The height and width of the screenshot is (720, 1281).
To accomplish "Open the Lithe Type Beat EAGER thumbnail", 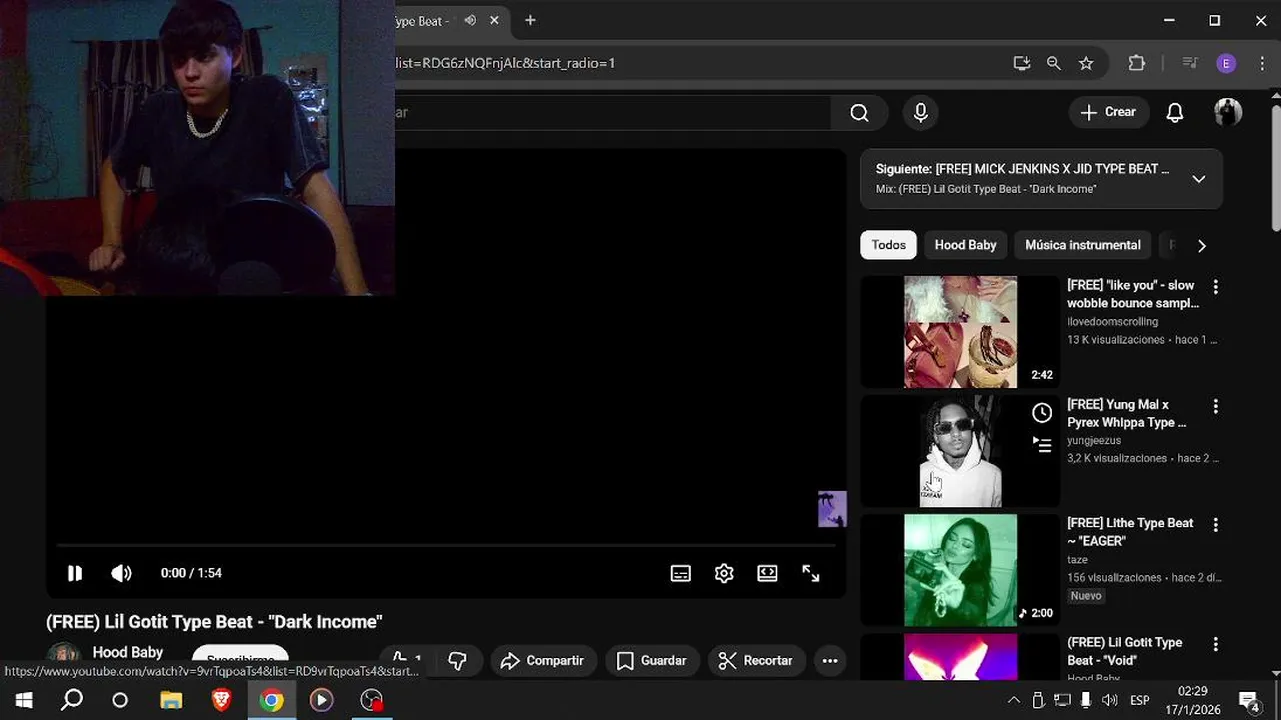I will (x=960, y=570).
